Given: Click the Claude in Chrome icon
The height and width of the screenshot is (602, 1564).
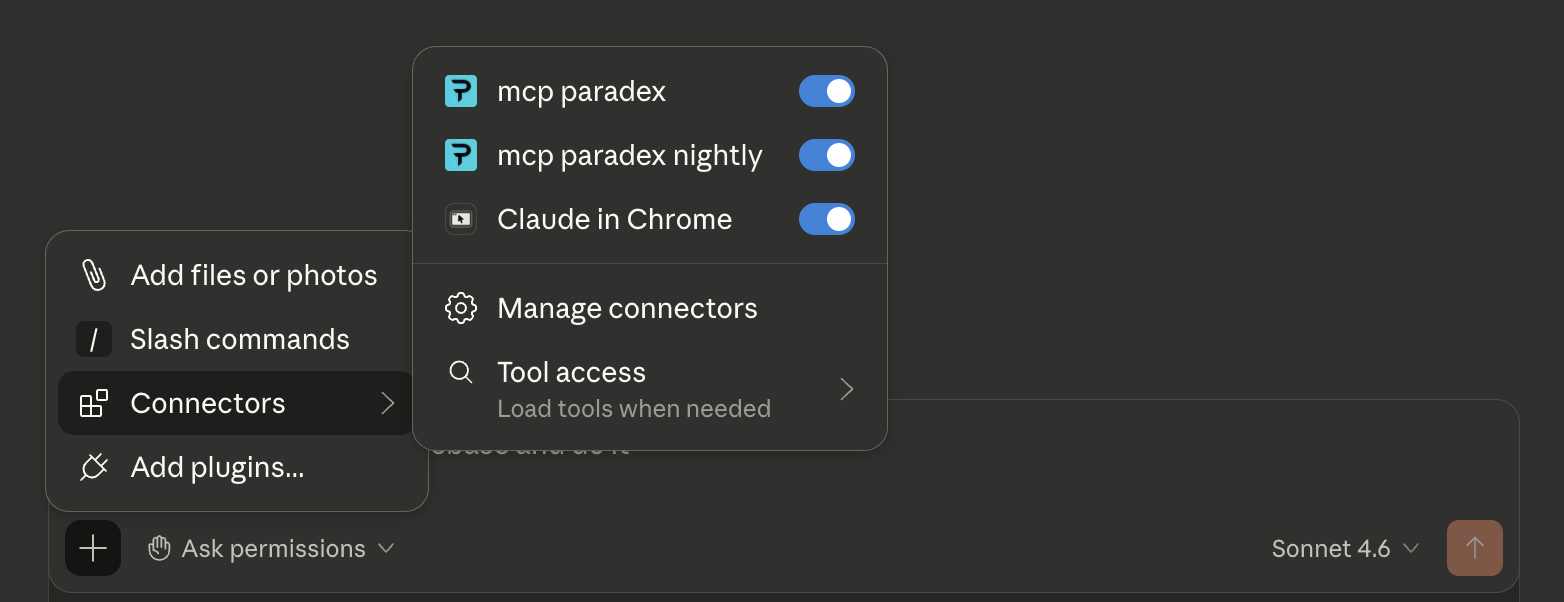Looking at the screenshot, I should (x=461, y=219).
